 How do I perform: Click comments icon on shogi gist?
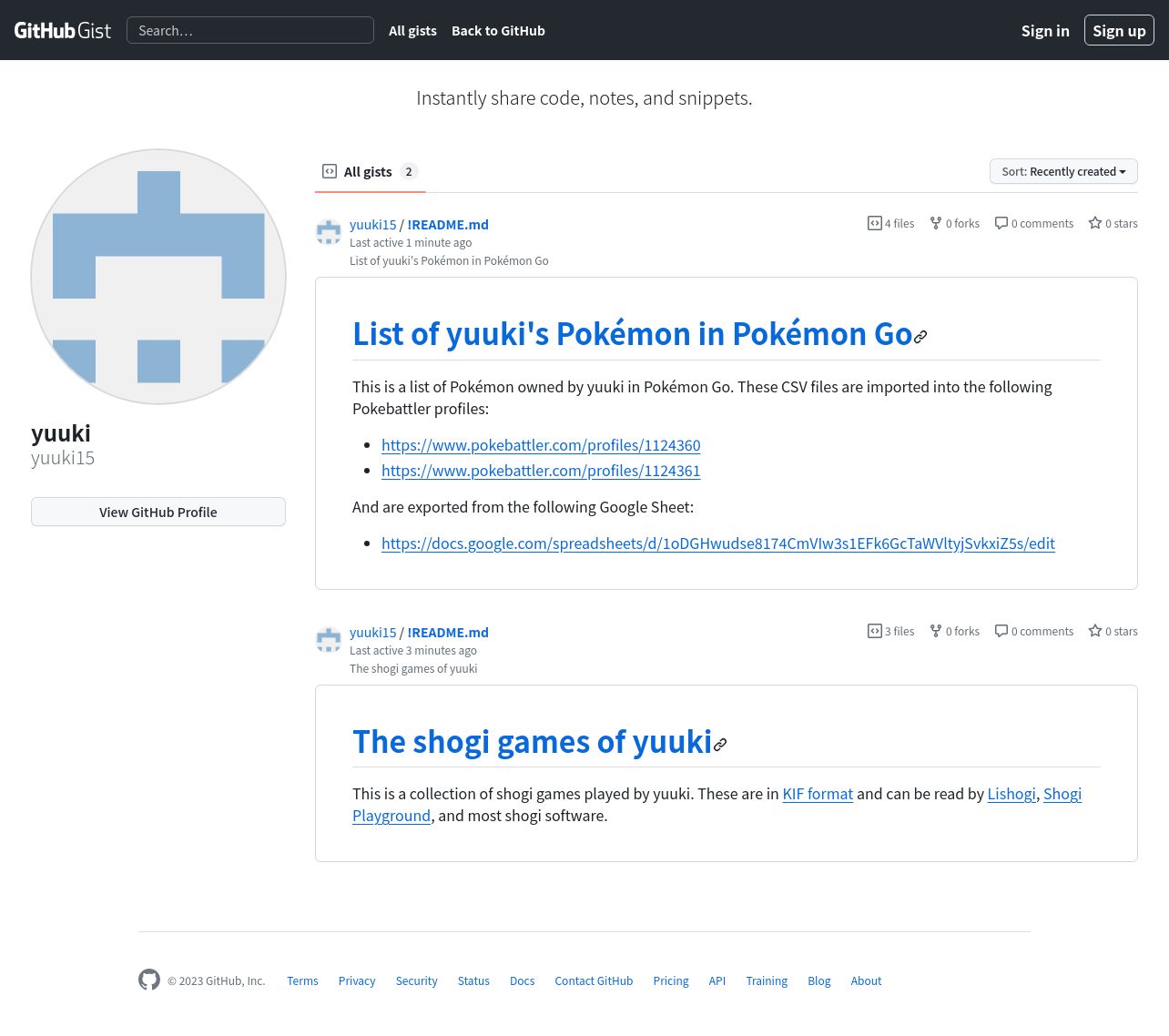pos(1001,631)
